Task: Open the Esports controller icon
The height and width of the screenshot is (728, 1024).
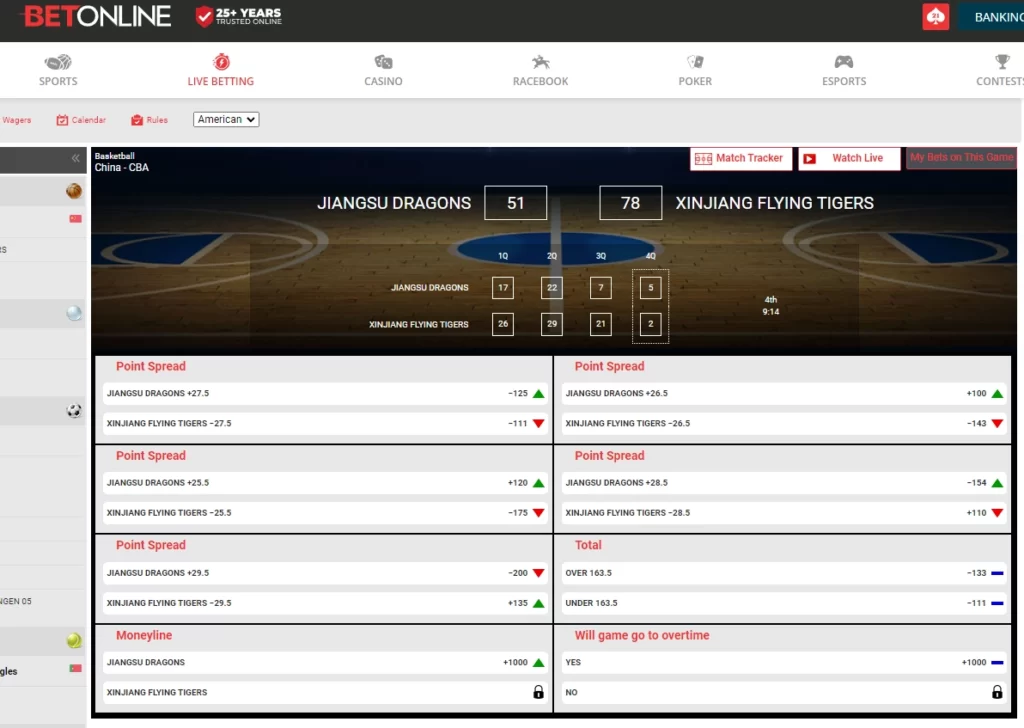Action: coord(843,62)
